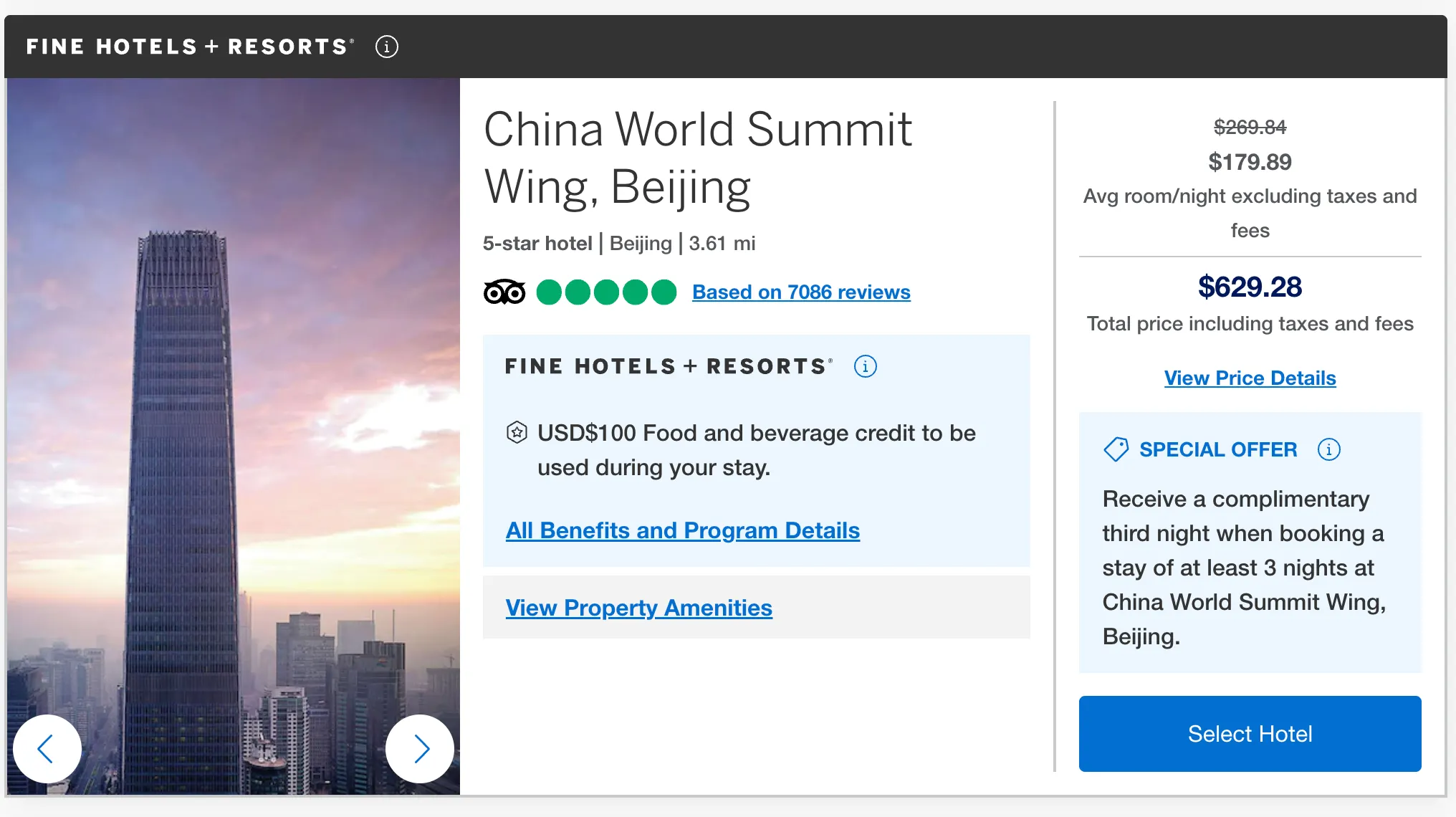Viewport: 1456px width, 817px height.
Task: Open the View Price Details link
Action: click(1250, 378)
